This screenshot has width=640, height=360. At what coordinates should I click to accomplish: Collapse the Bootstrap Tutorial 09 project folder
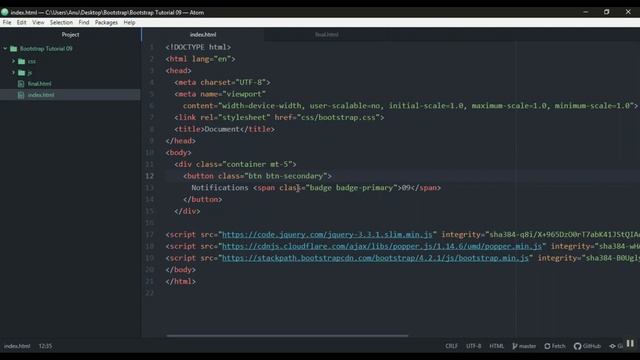pyautogui.click(x=5, y=49)
